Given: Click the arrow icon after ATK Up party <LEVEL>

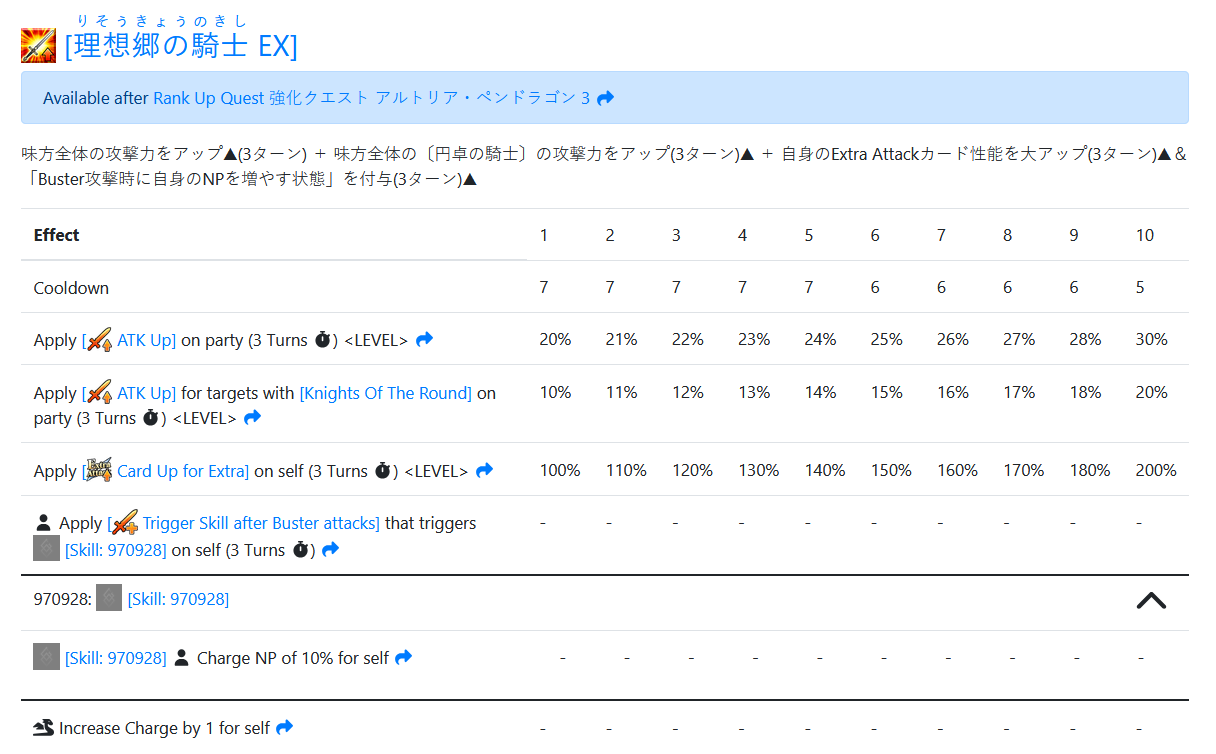Looking at the screenshot, I should 424,340.
